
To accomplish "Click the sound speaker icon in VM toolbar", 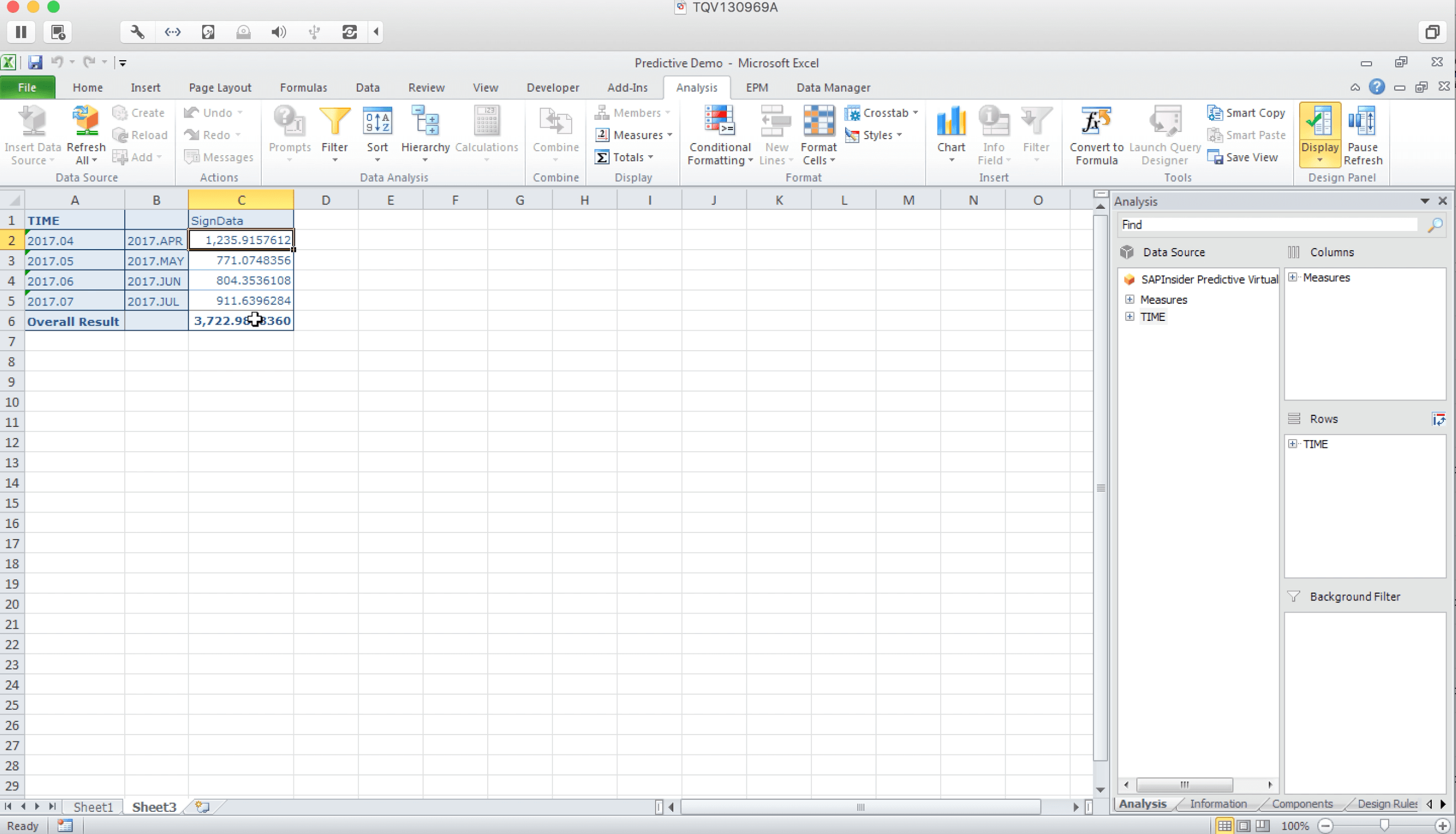I will (x=278, y=32).
